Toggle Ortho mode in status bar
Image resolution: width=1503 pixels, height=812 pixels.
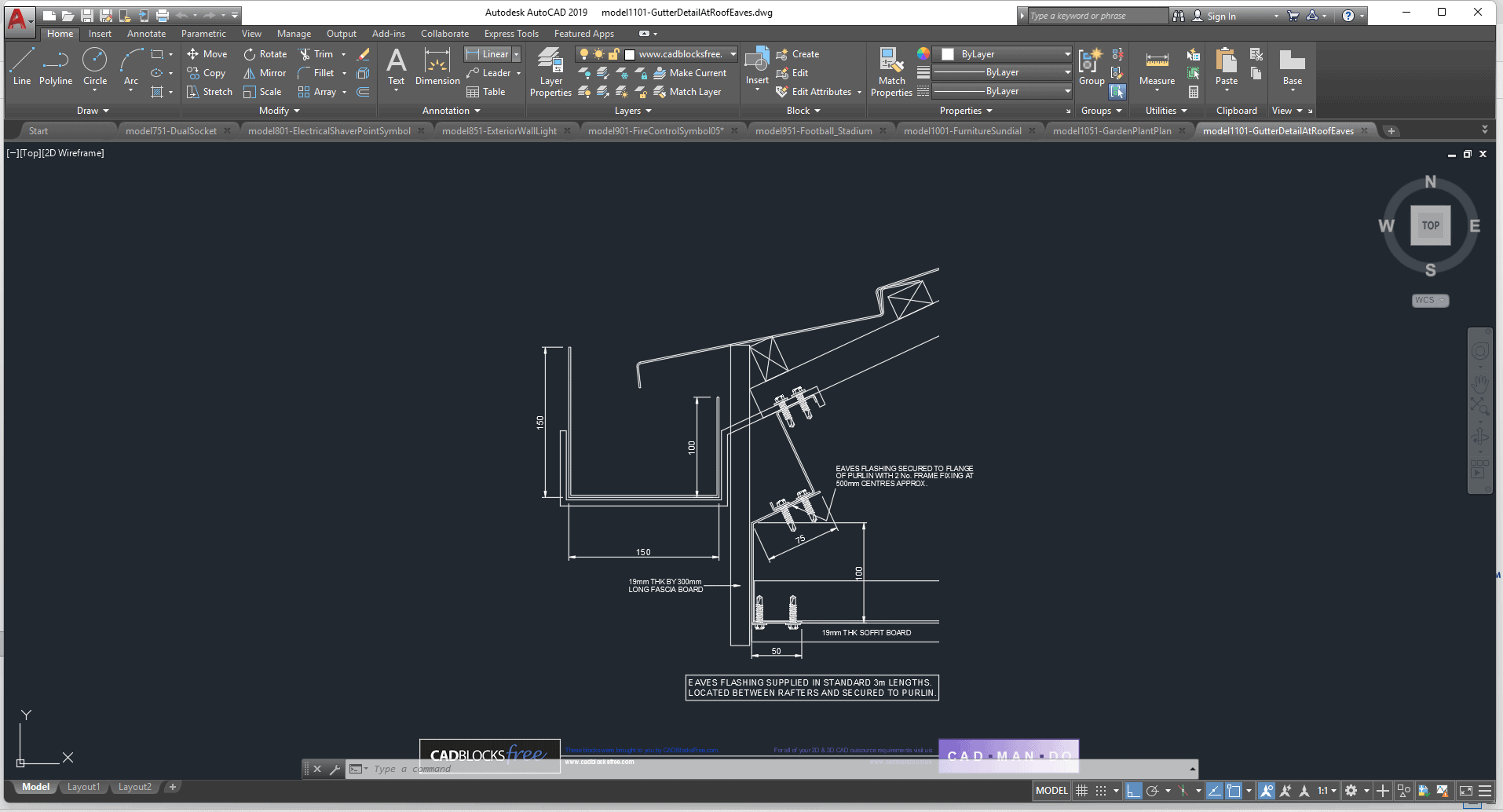(x=1133, y=791)
